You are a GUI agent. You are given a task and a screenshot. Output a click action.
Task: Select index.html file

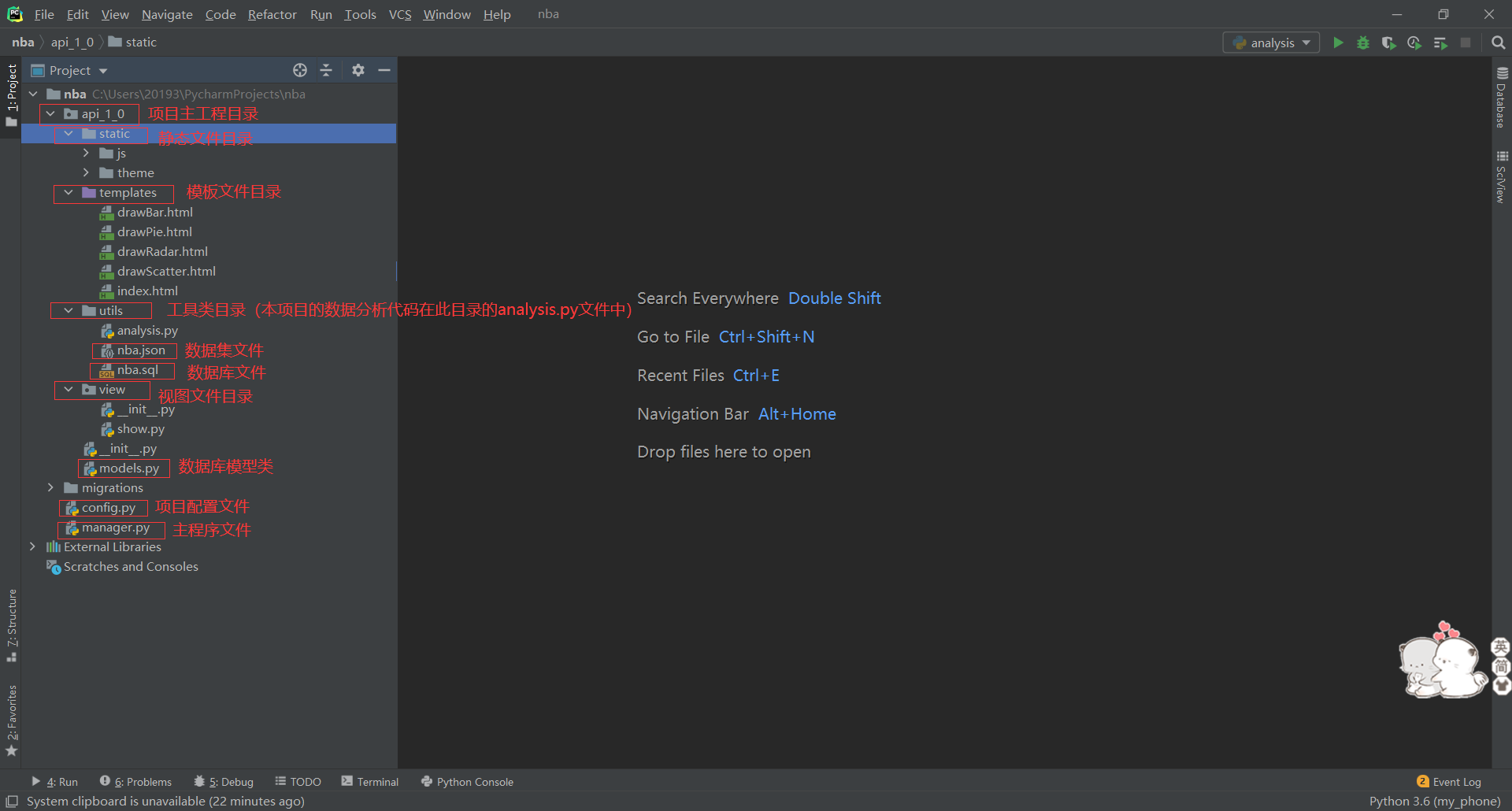tap(139, 291)
